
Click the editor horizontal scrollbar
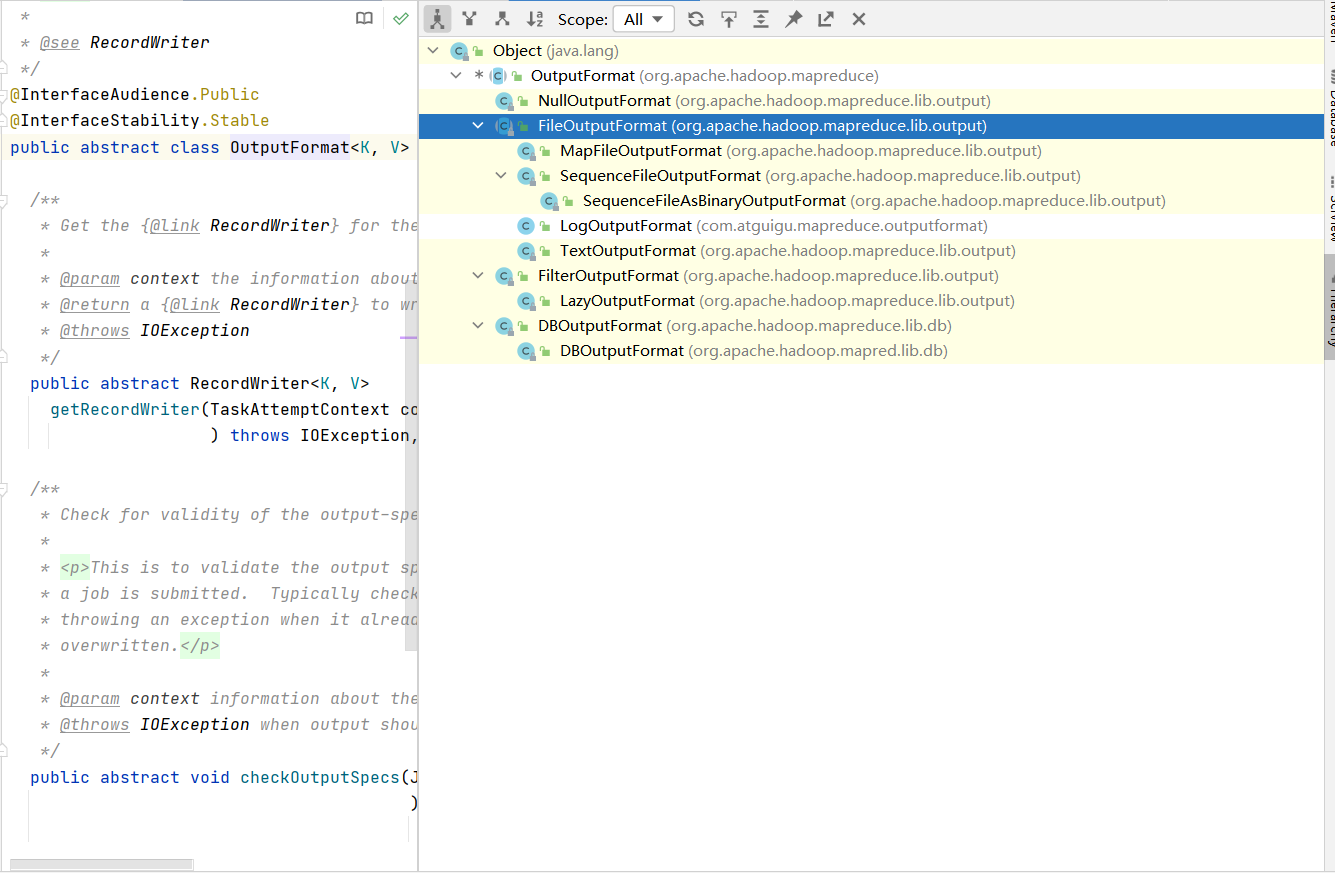100,865
